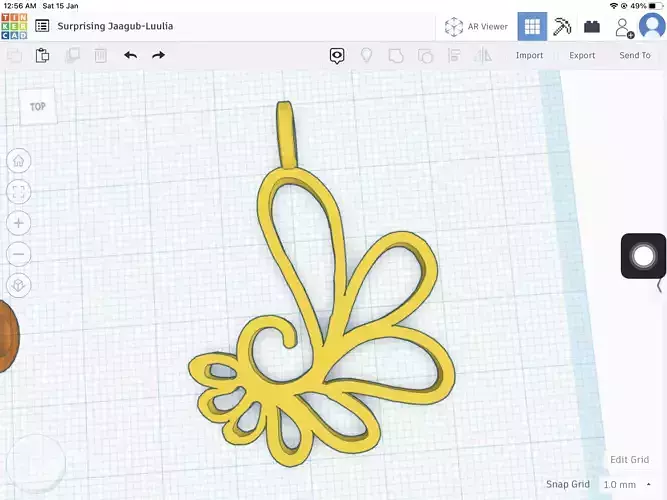
Task: Click the Send To button
Action: point(635,55)
